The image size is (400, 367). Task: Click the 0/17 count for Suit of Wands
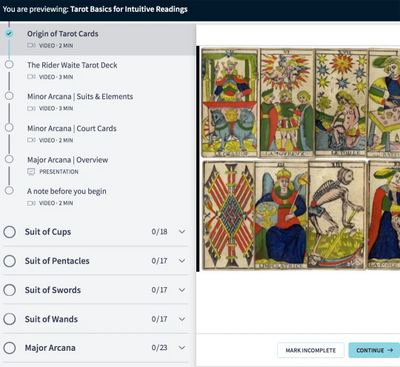[159, 319]
